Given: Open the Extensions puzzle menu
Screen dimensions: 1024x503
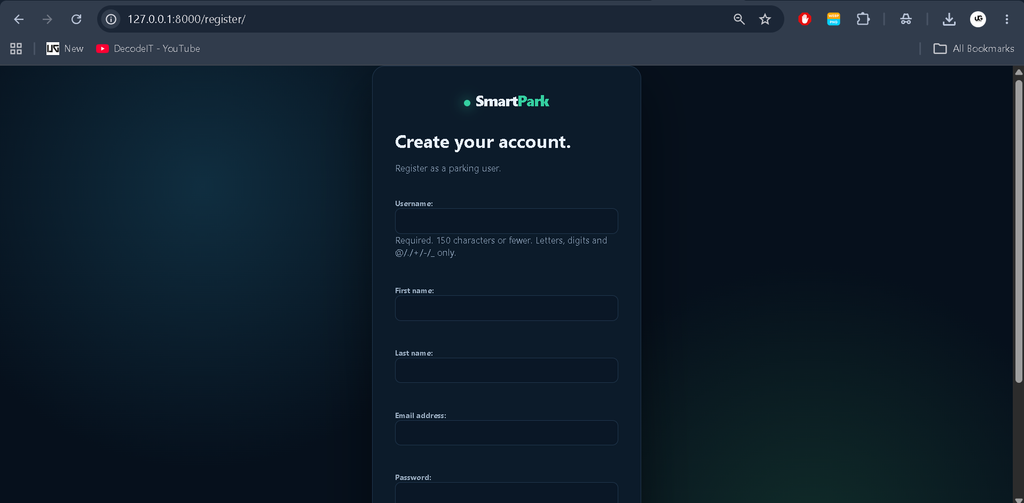Looking at the screenshot, I should [x=863, y=20].
